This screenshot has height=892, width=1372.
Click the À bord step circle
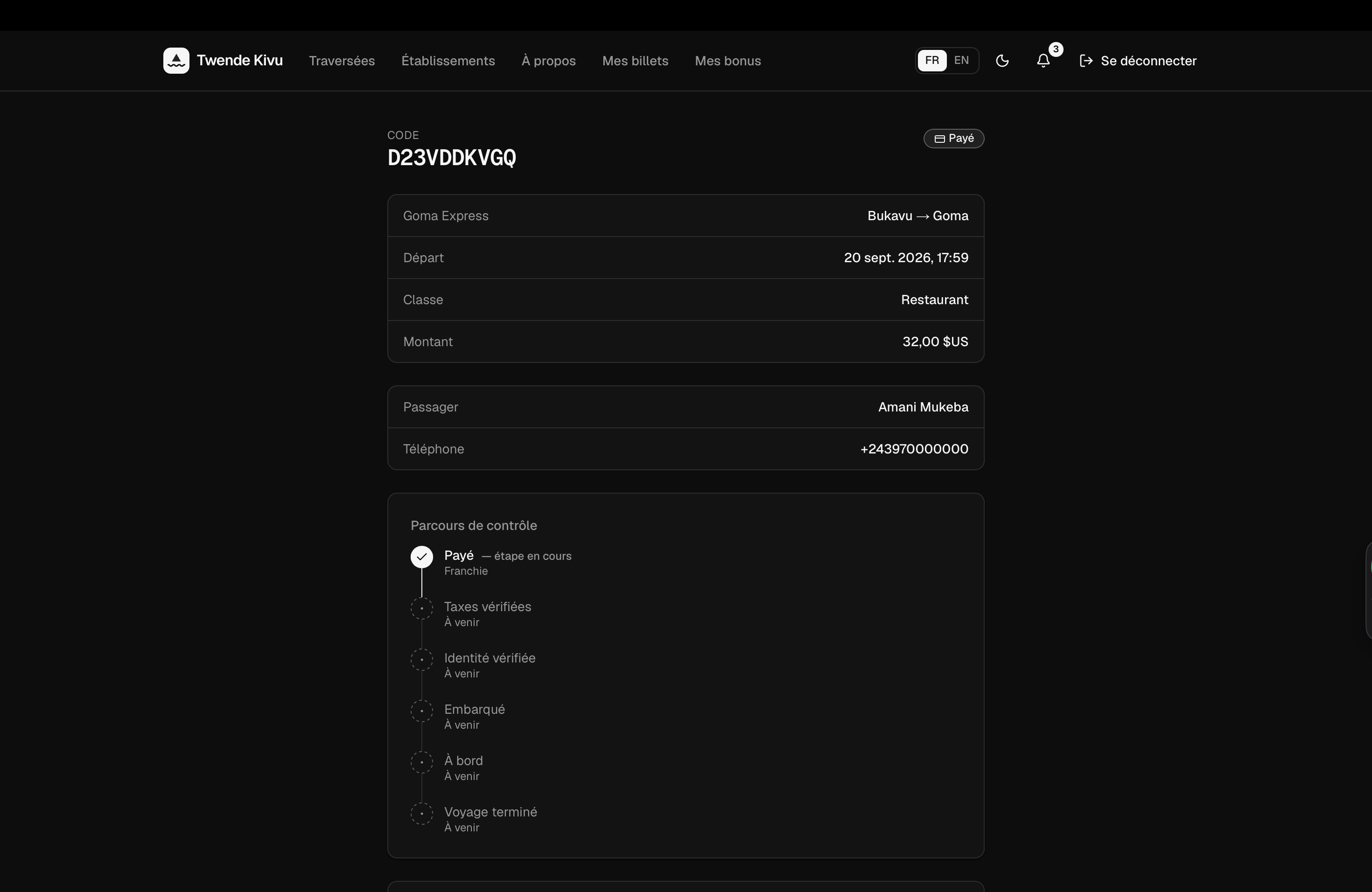click(421, 762)
